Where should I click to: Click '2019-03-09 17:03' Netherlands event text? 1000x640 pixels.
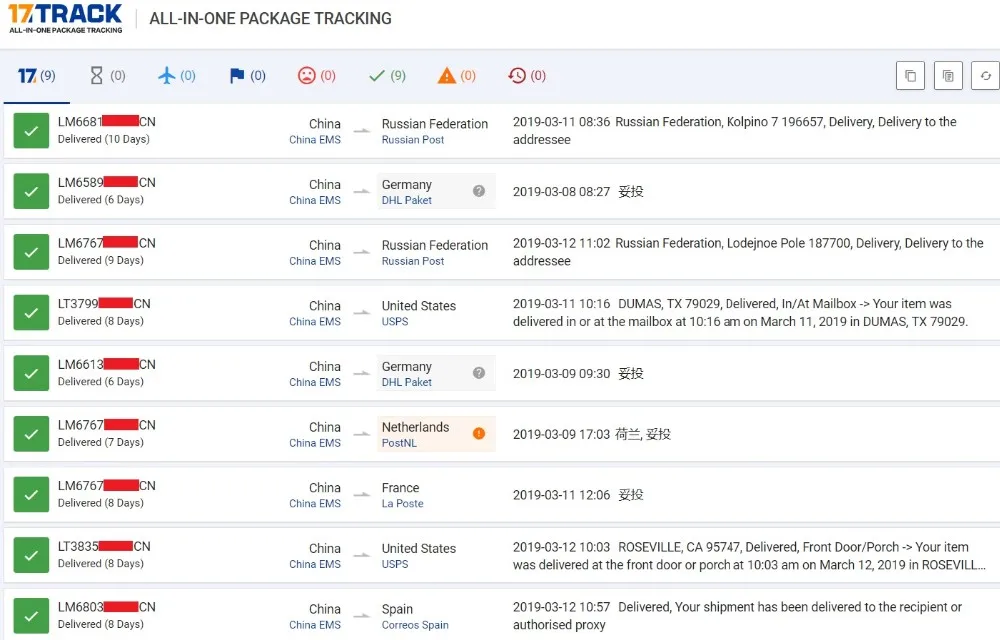click(x=592, y=434)
